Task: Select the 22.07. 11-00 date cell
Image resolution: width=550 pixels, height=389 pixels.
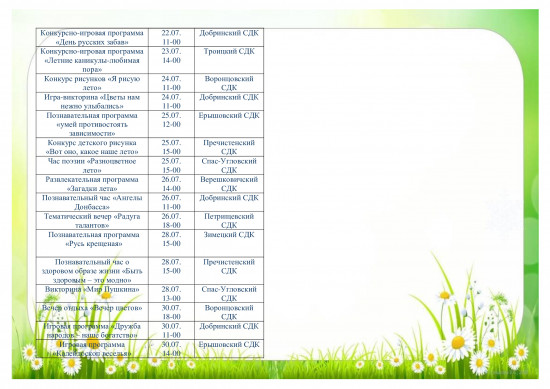Action: [x=172, y=38]
